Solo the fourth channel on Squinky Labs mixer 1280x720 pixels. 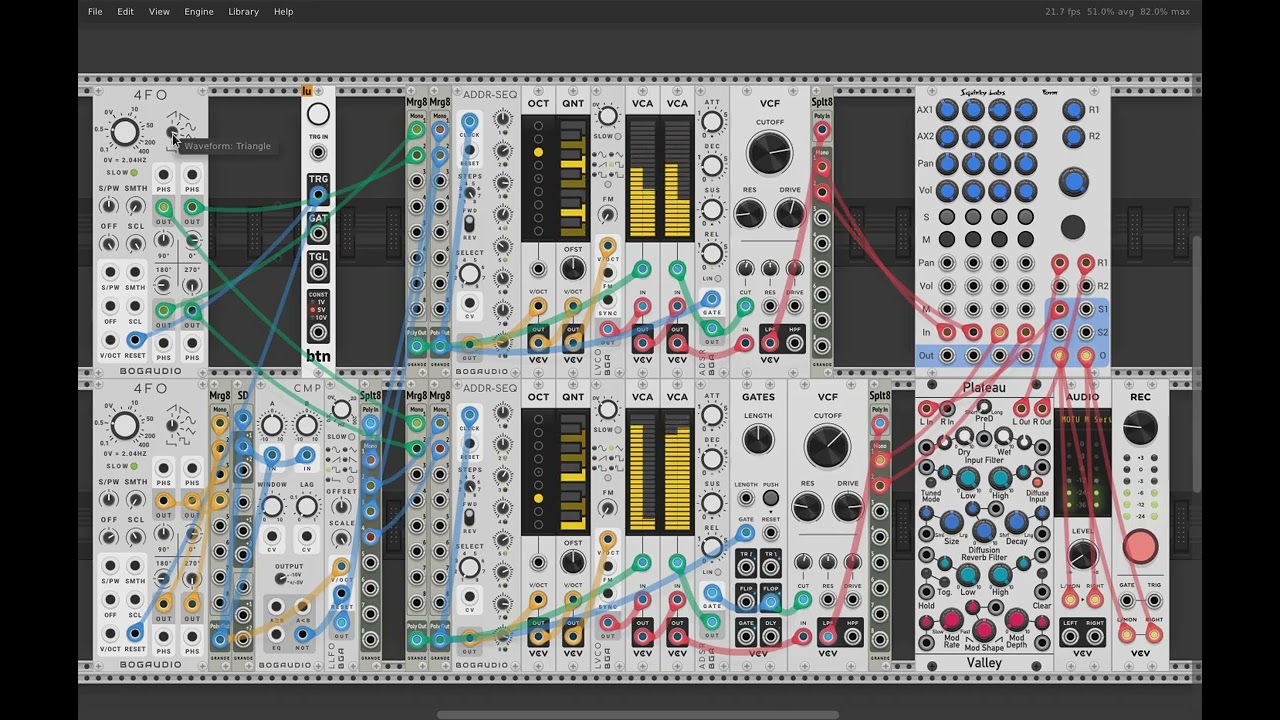(1025, 217)
